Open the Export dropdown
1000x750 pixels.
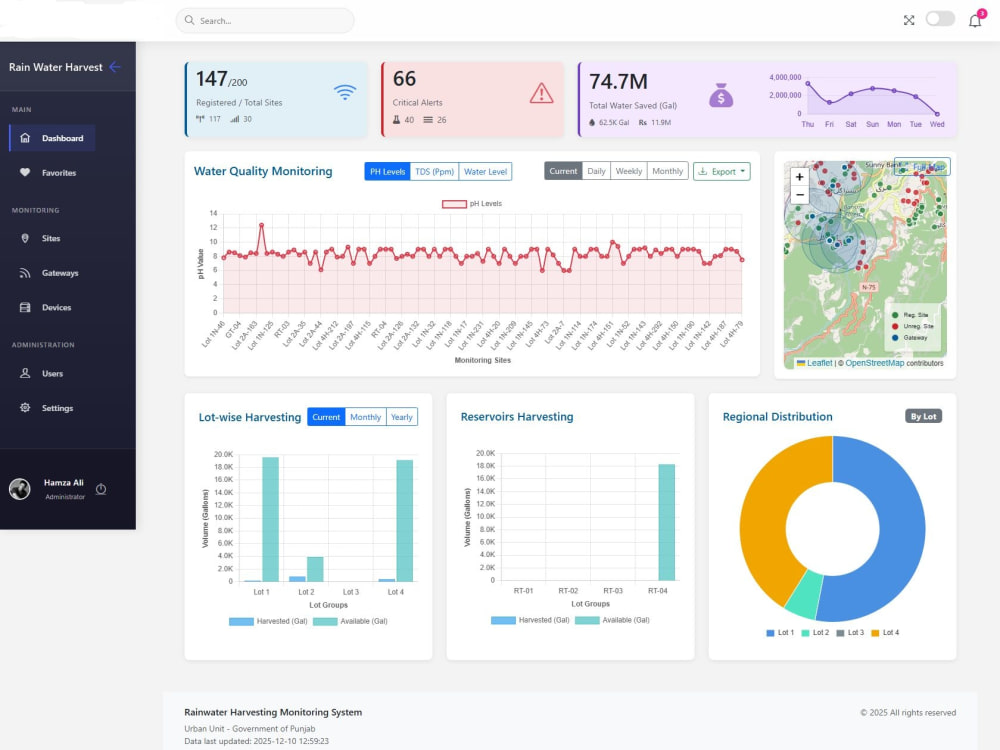click(x=721, y=171)
